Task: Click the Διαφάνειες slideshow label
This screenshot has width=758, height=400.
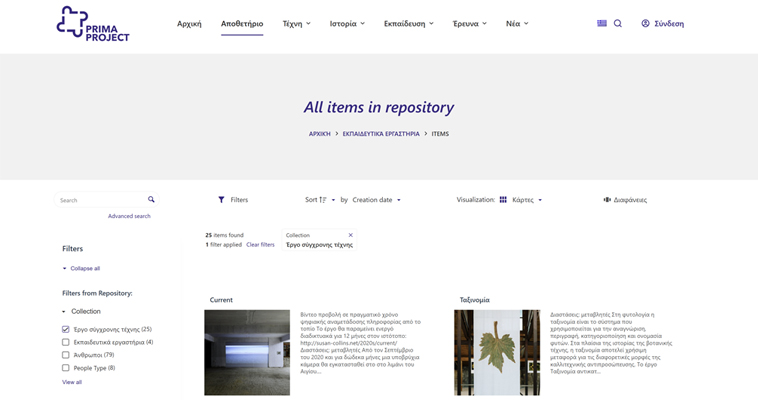Action: (630, 200)
